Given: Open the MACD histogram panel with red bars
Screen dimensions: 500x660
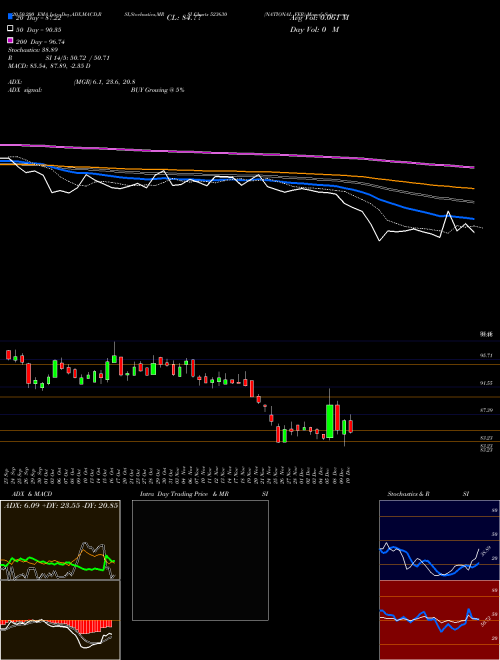Looking at the screenshot, I should point(60,620).
